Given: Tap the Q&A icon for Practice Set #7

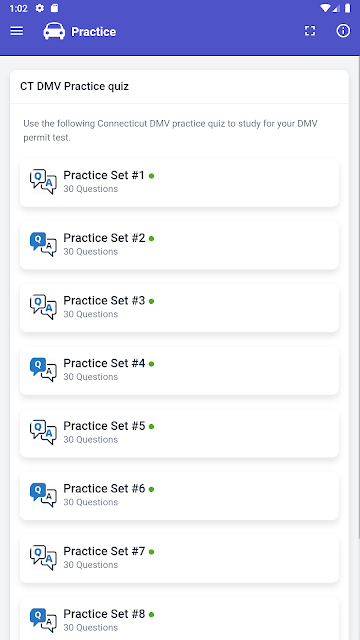Looking at the screenshot, I should coord(43,557).
